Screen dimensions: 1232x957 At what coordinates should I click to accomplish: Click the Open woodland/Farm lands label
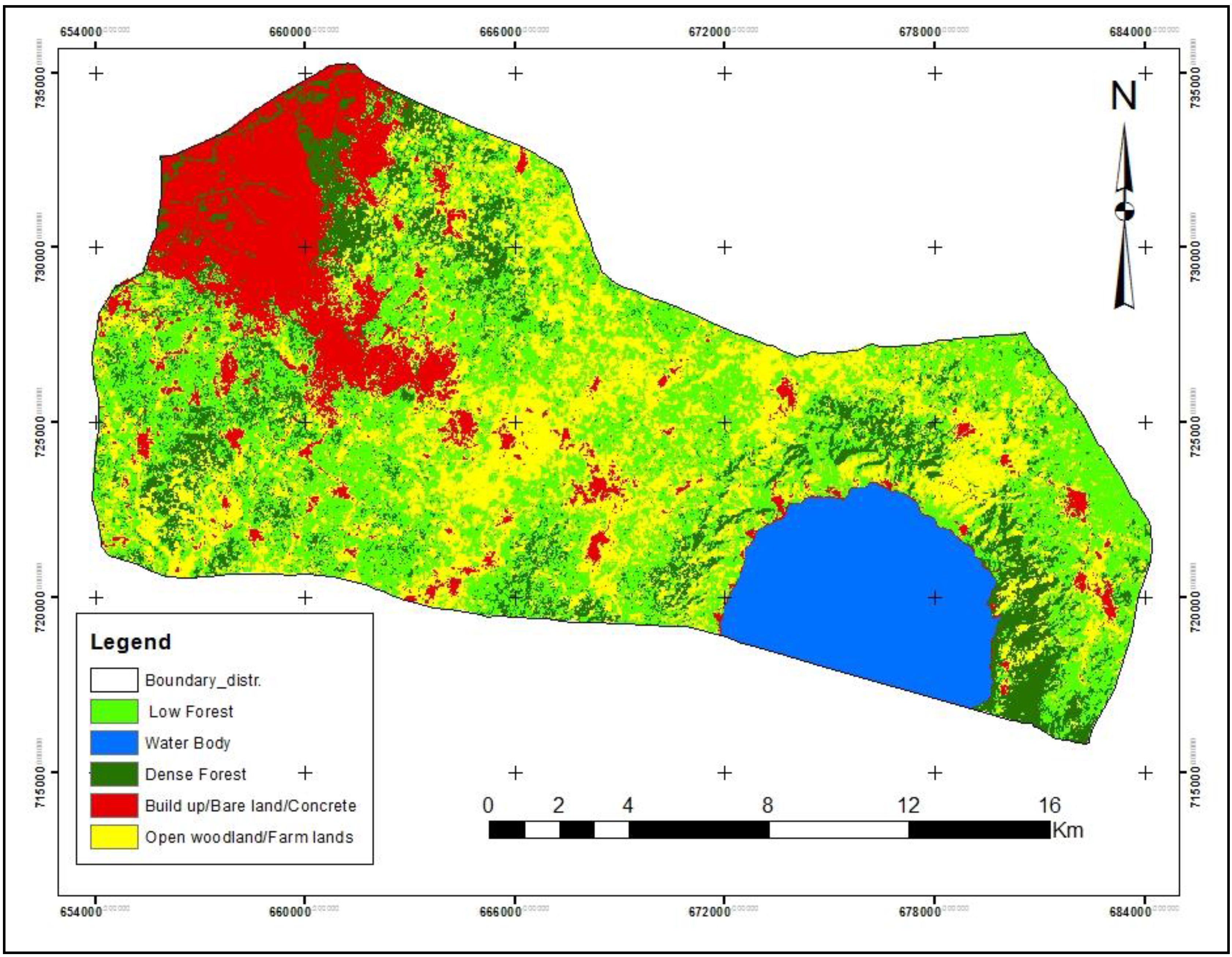point(249,837)
